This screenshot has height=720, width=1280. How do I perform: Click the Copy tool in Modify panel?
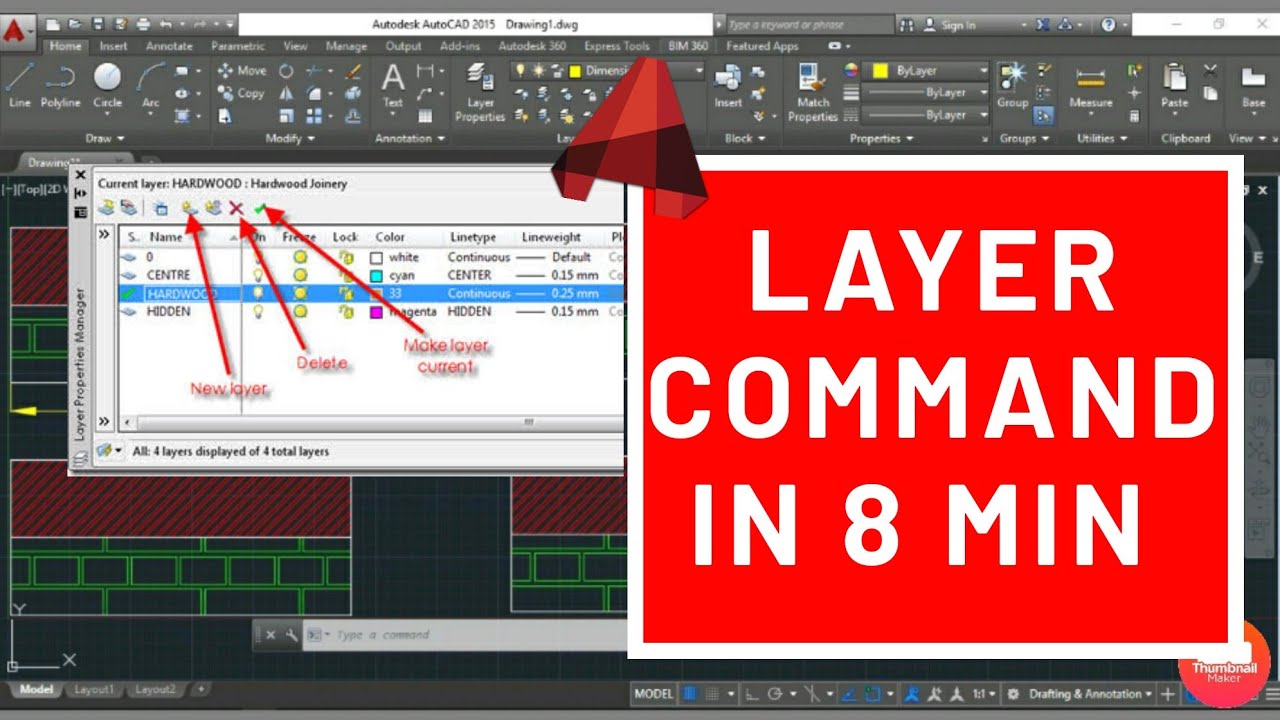coord(241,93)
